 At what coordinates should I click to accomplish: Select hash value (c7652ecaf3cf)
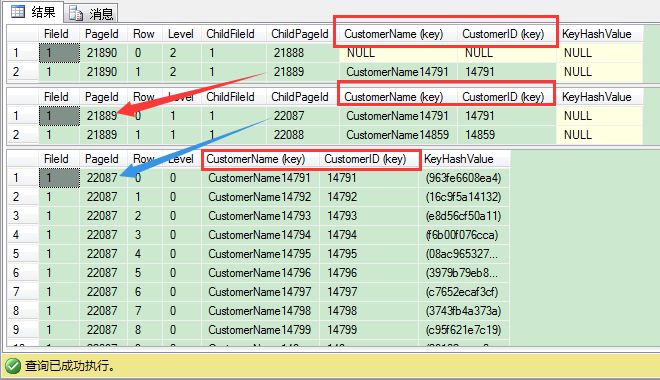[x=464, y=292]
